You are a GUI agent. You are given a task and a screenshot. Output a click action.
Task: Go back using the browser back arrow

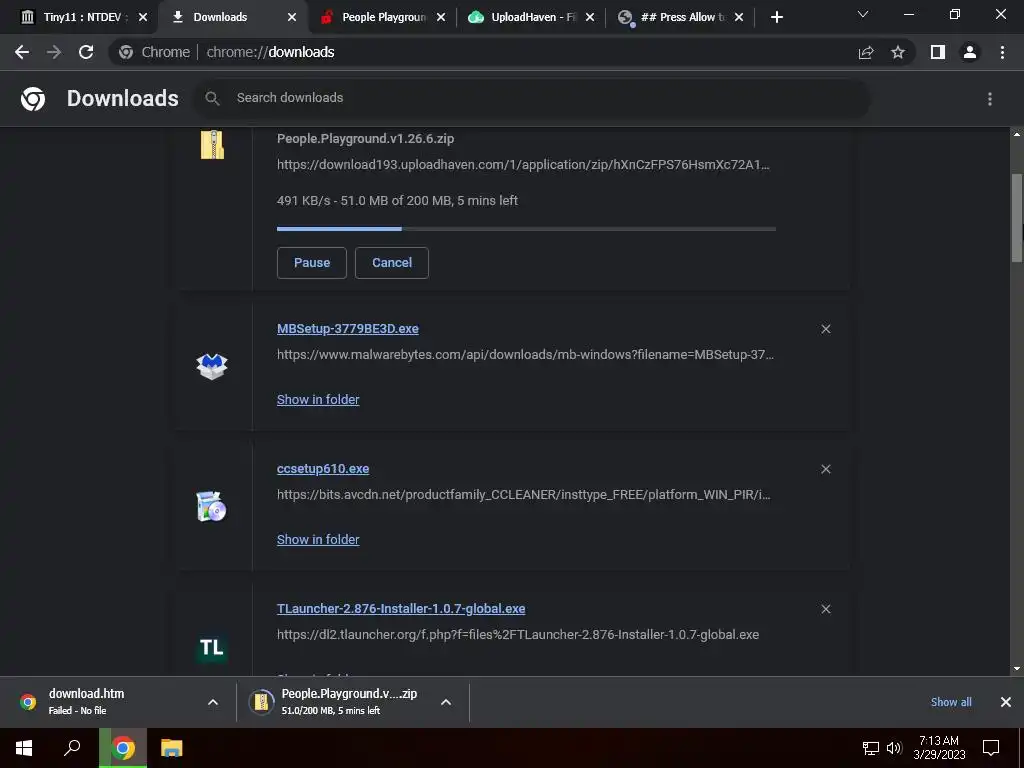(x=22, y=52)
